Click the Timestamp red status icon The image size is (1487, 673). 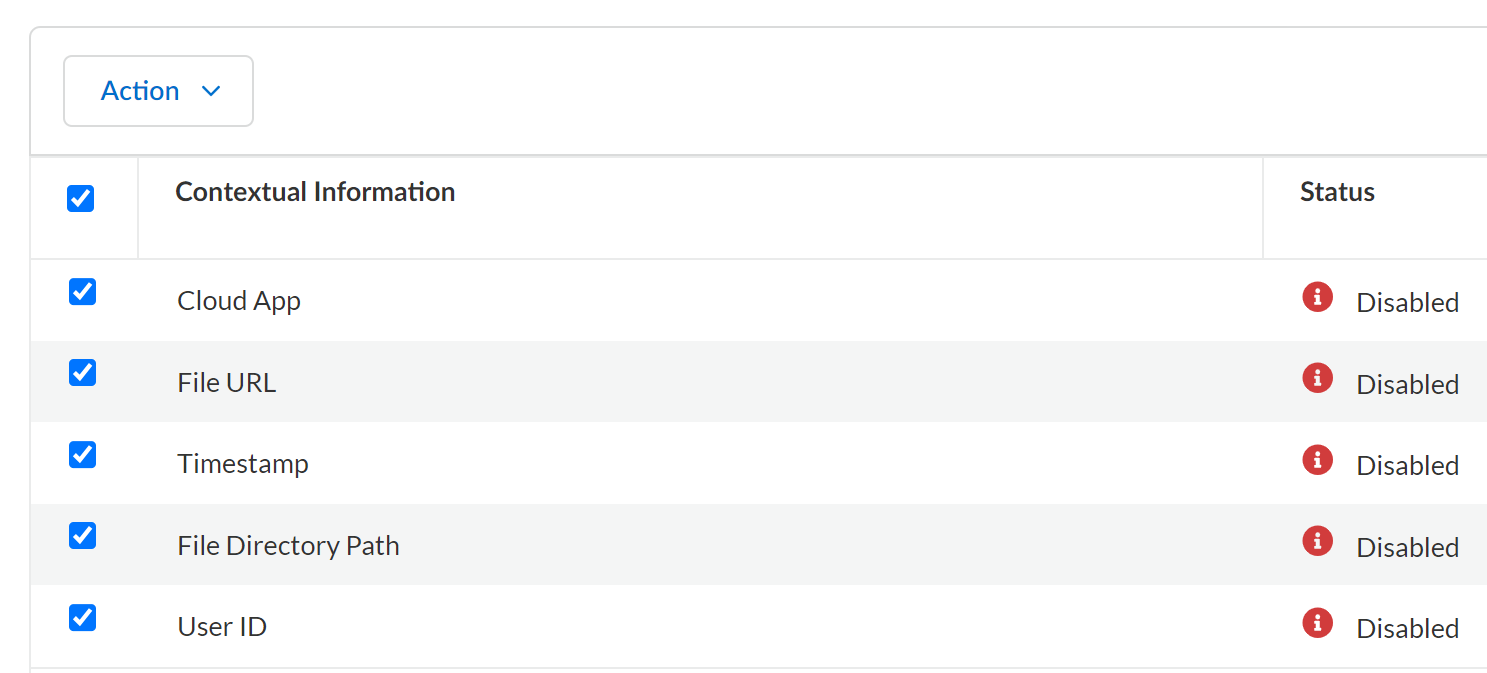[1317, 460]
